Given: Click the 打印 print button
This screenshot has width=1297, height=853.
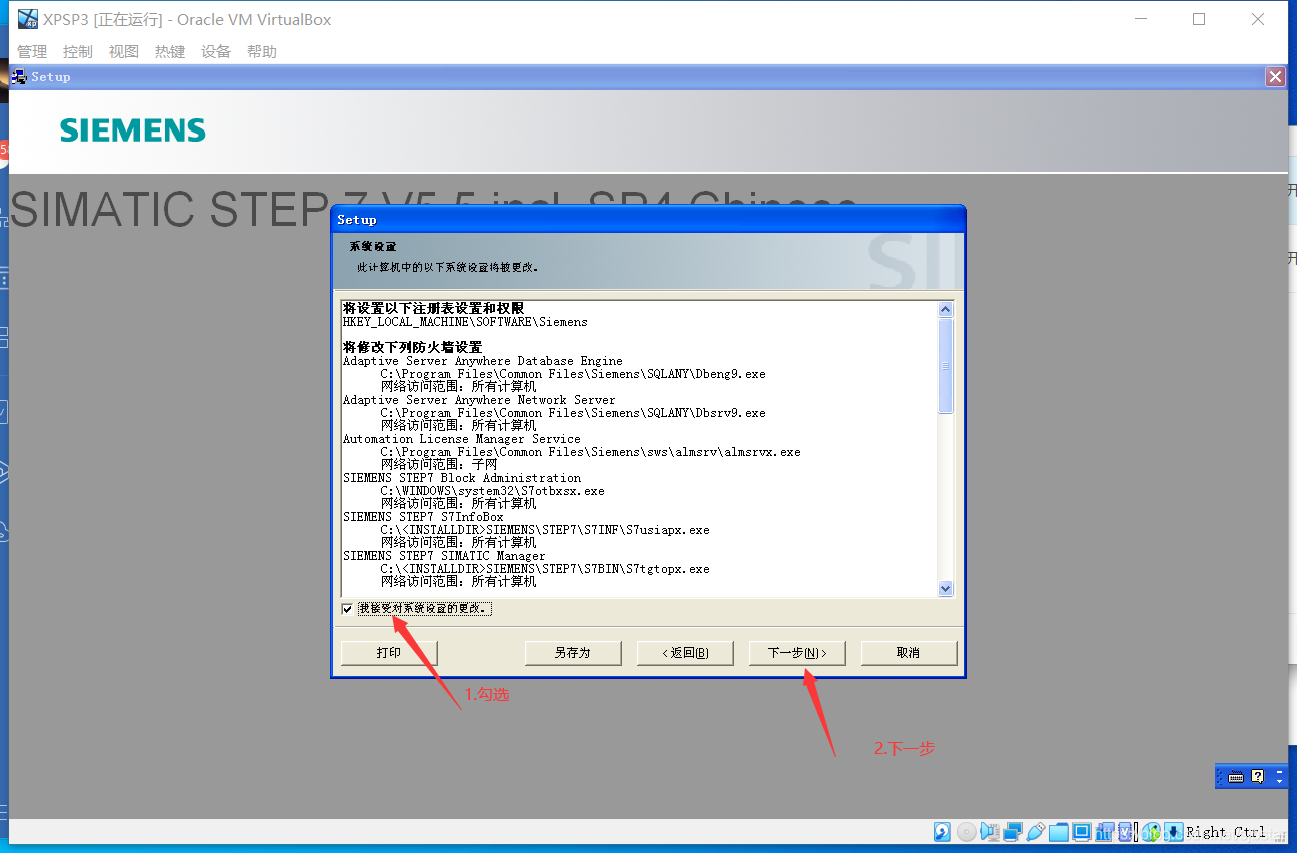Looking at the screenshot, I should tap(389, 653).
